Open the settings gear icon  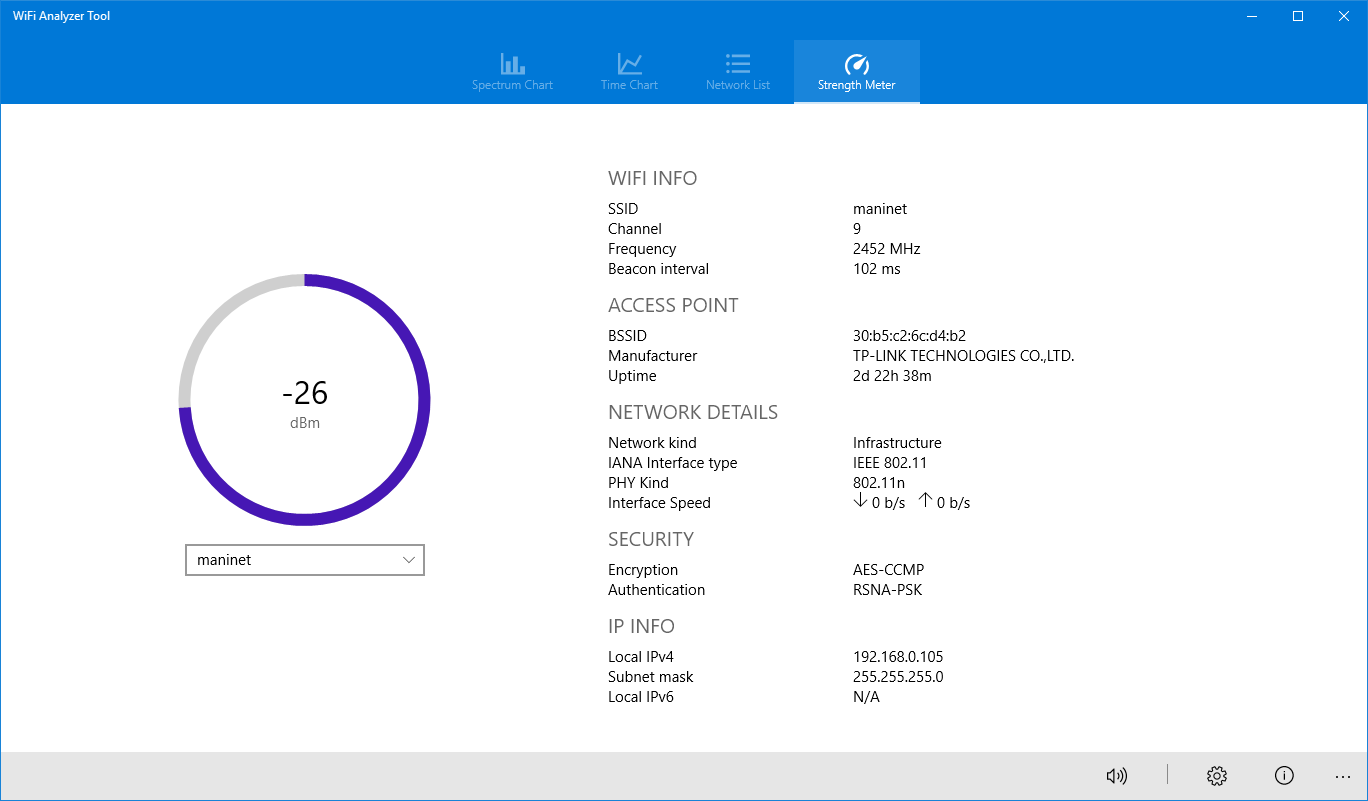point(1216,775)
